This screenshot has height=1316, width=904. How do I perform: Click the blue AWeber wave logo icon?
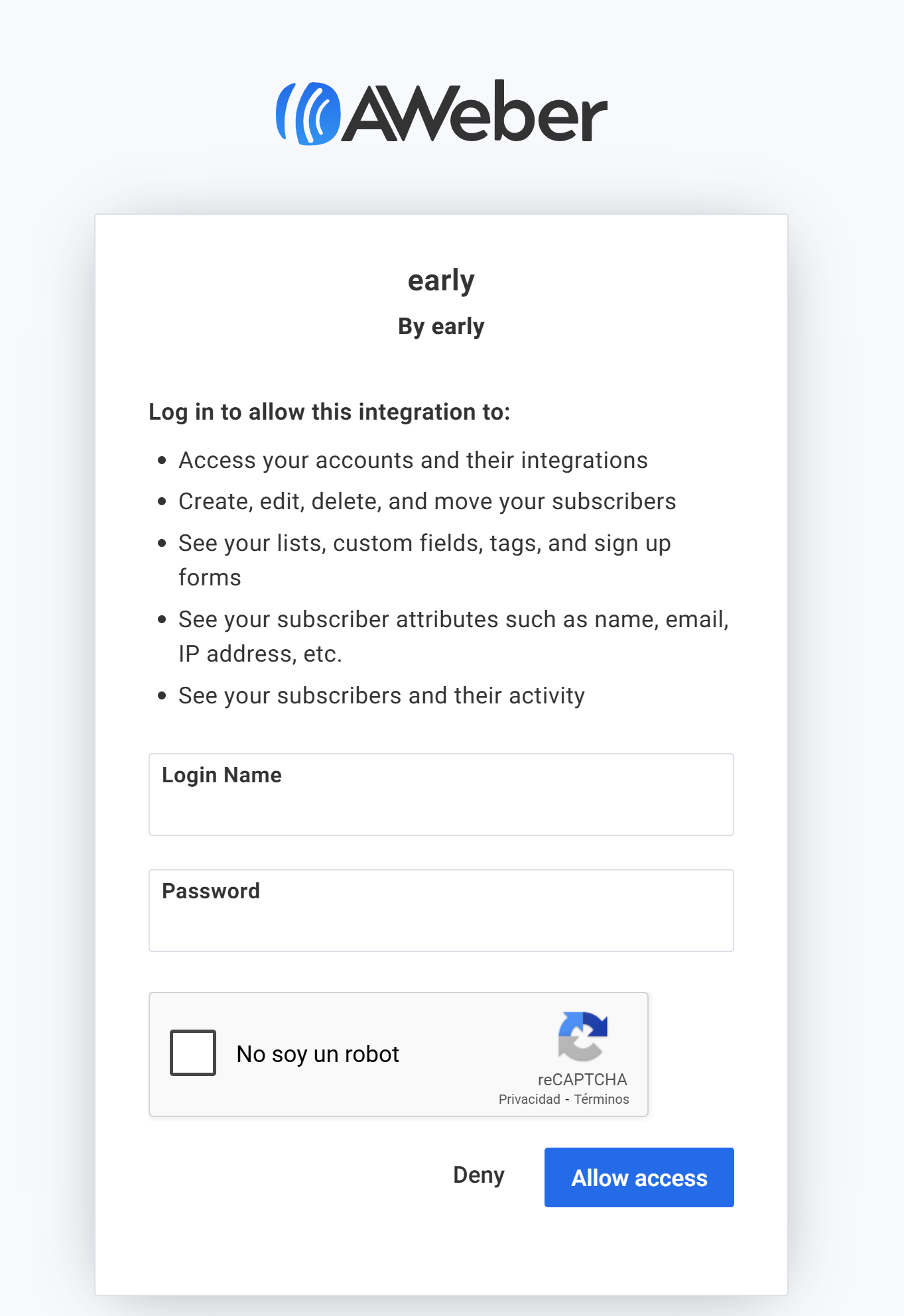[308, 113]
